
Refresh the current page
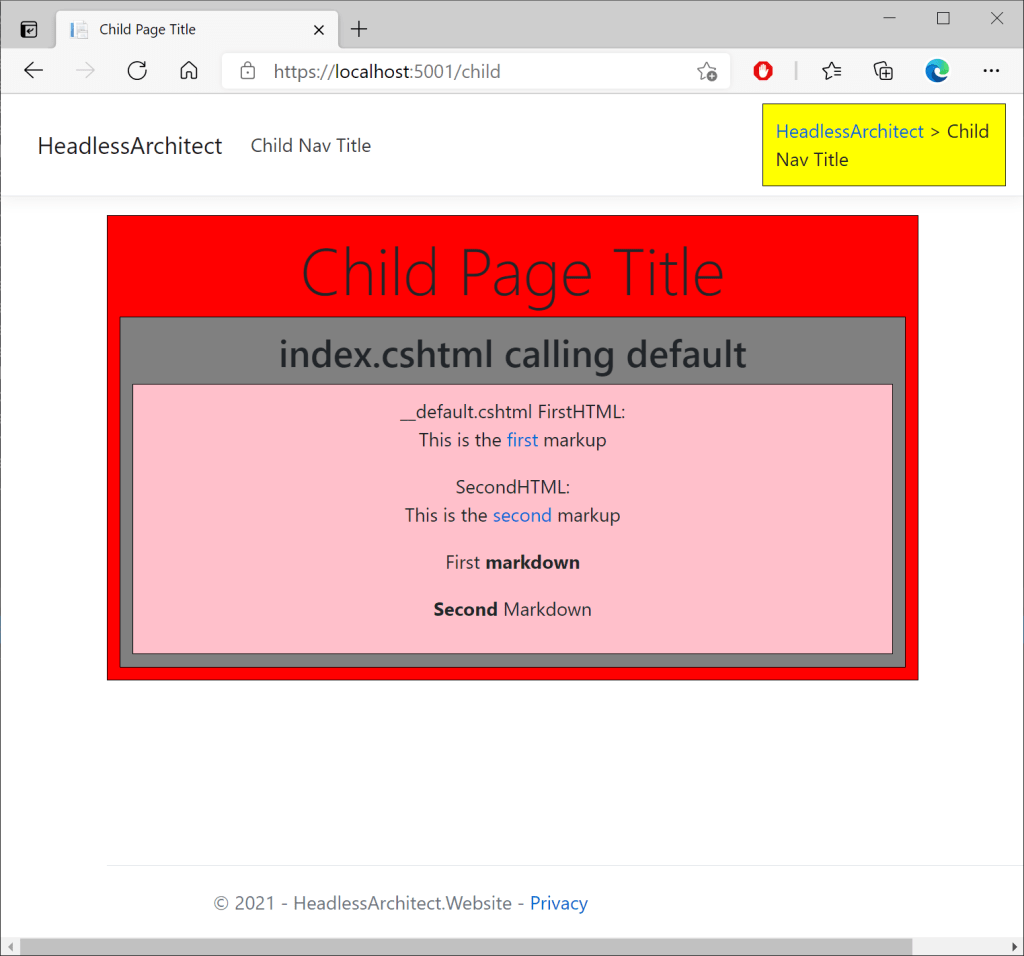[x=137, y=71]
